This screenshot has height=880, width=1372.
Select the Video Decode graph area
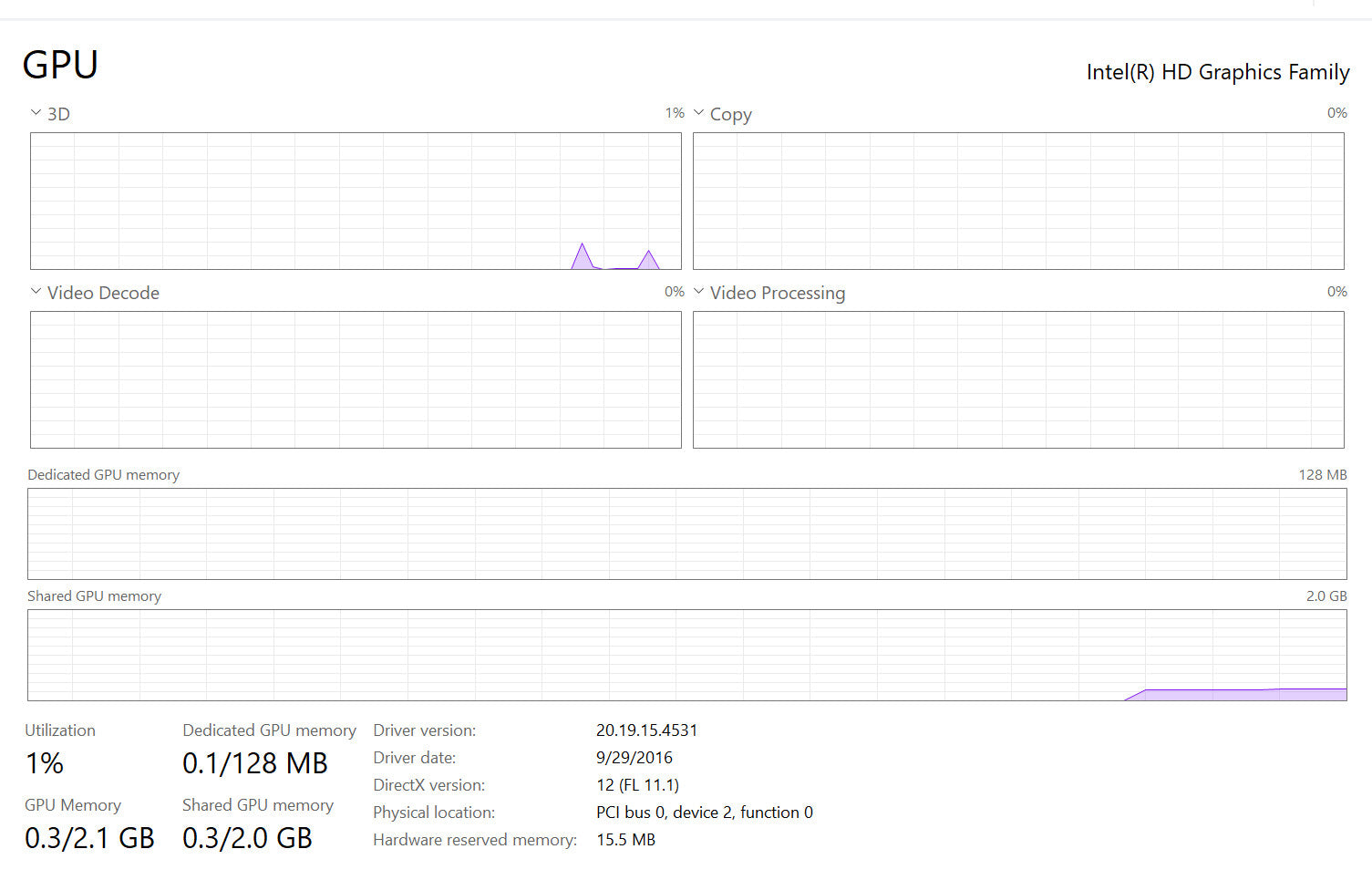click(356, 379)
